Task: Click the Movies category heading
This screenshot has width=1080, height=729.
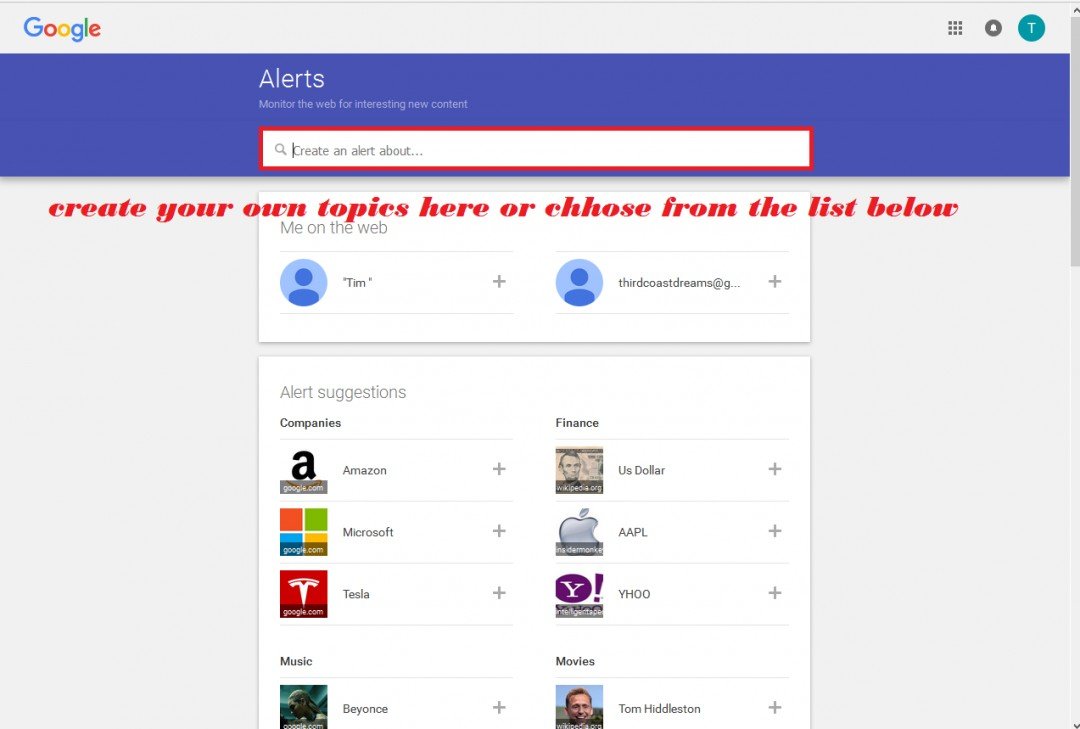Action: pos(574,661)
